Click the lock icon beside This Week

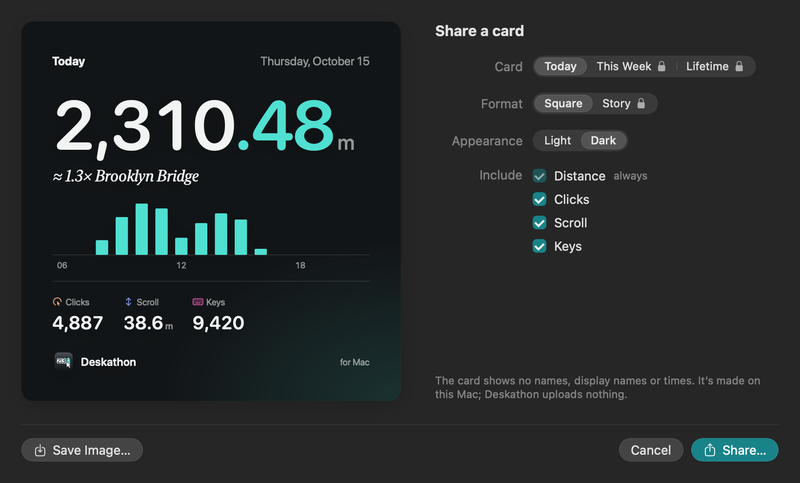(x=662, y=66)
